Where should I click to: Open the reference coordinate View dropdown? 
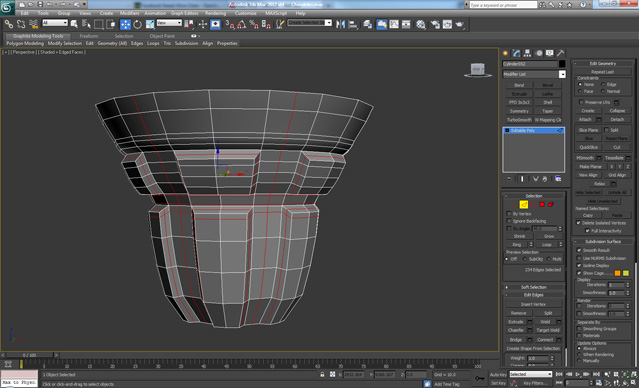click(169, 23)
